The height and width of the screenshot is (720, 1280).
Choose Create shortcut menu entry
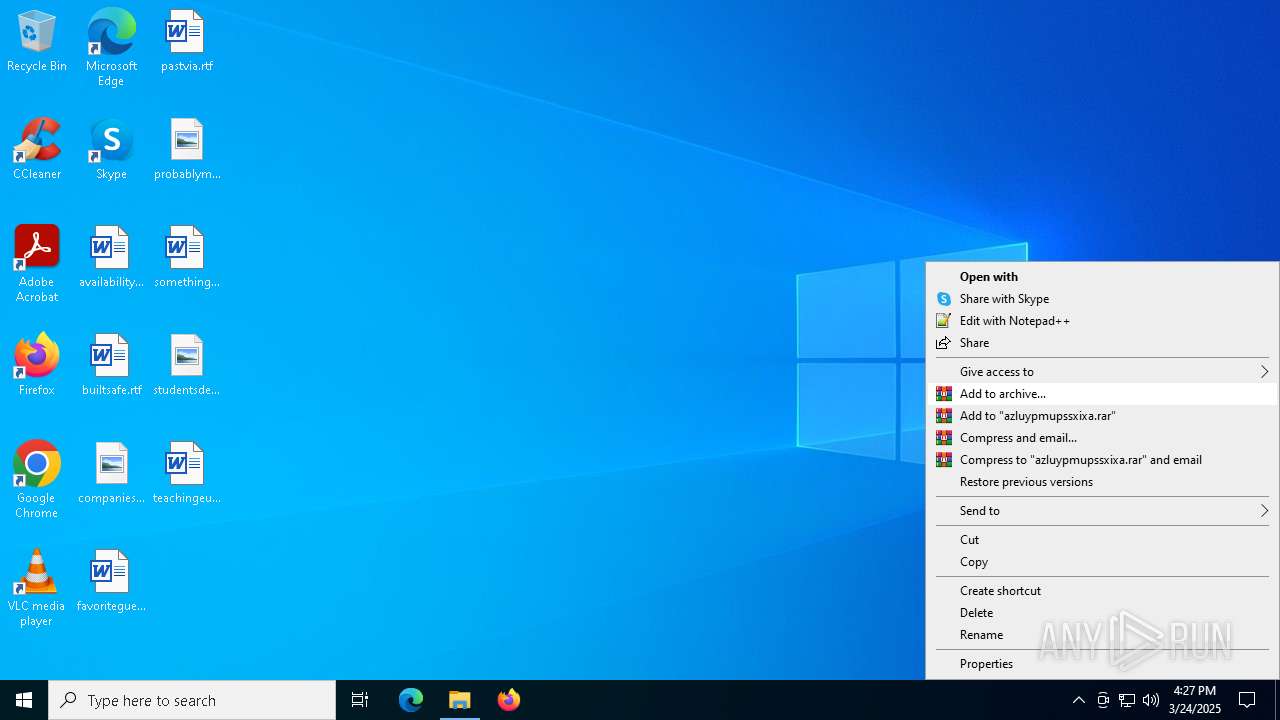pyautogui.click(x=1102, y=591)
